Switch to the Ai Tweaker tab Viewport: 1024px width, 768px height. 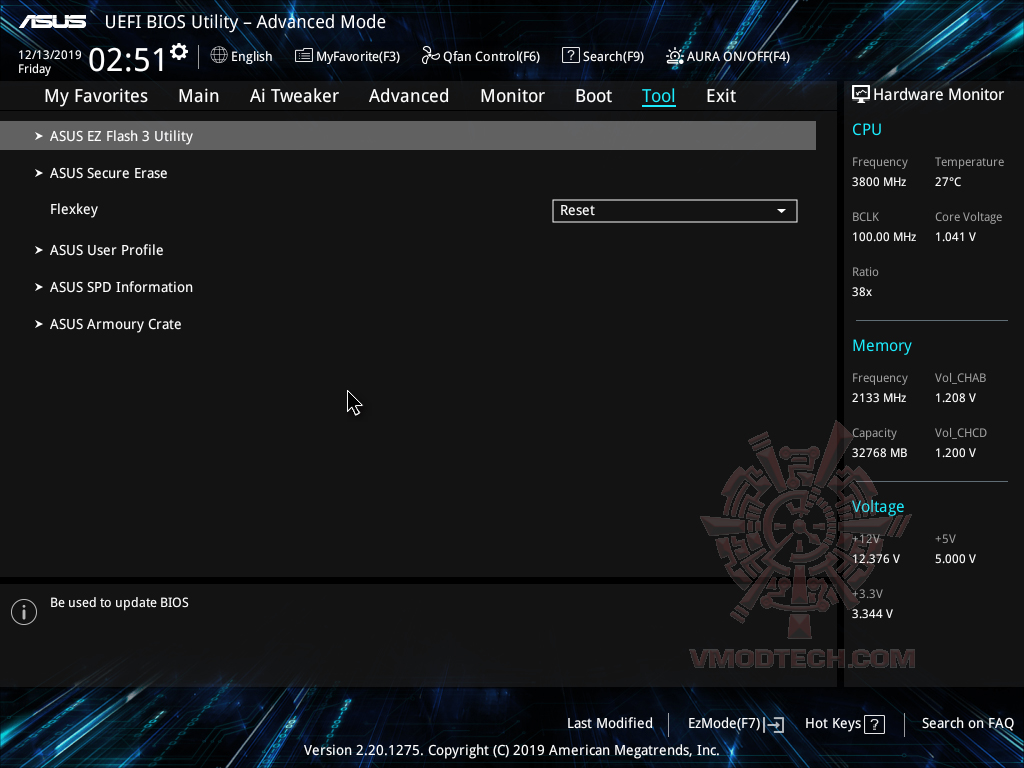click(x=294, y=95)
